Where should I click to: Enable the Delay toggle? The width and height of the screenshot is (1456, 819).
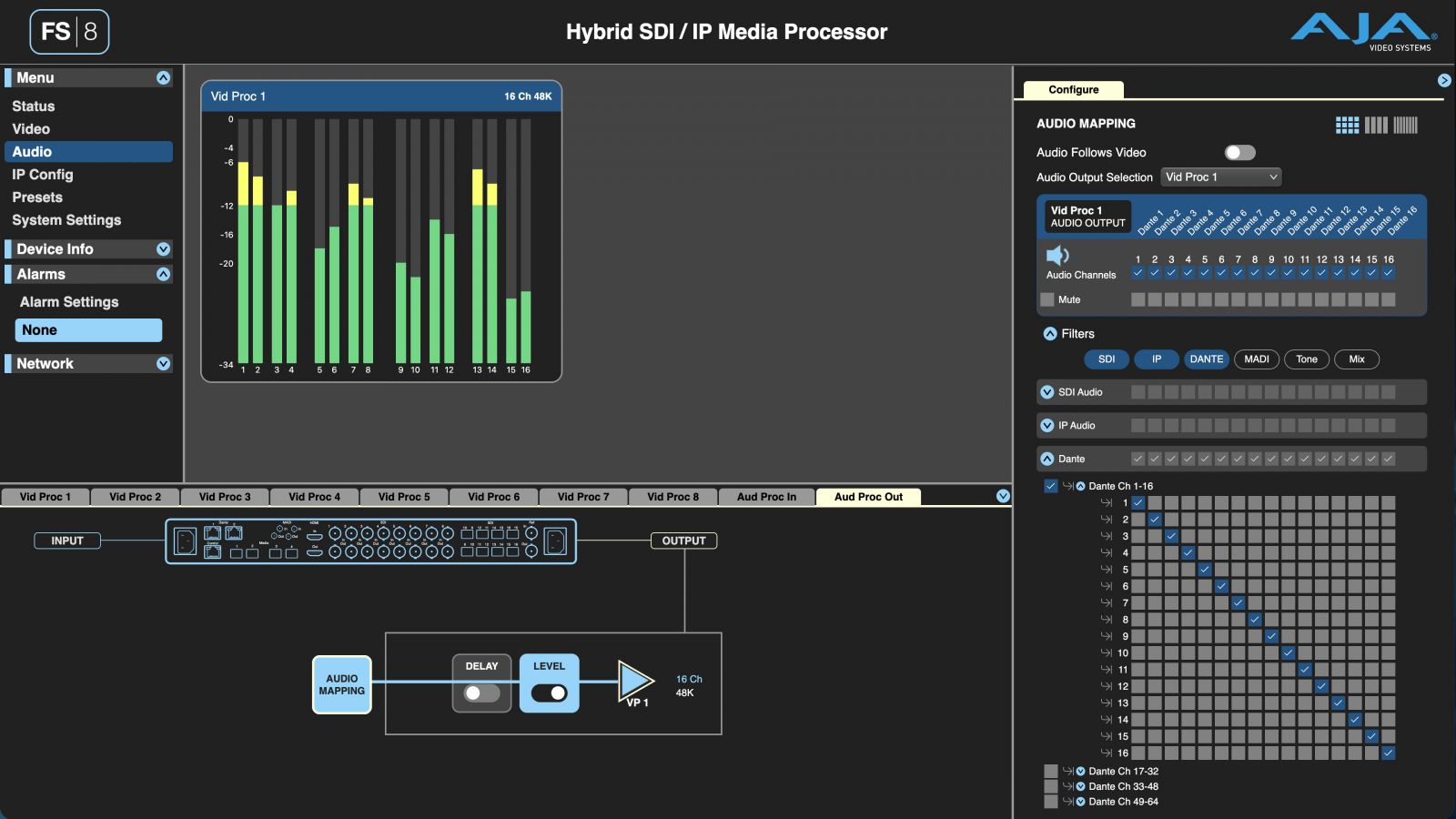[x=481, y=693]
